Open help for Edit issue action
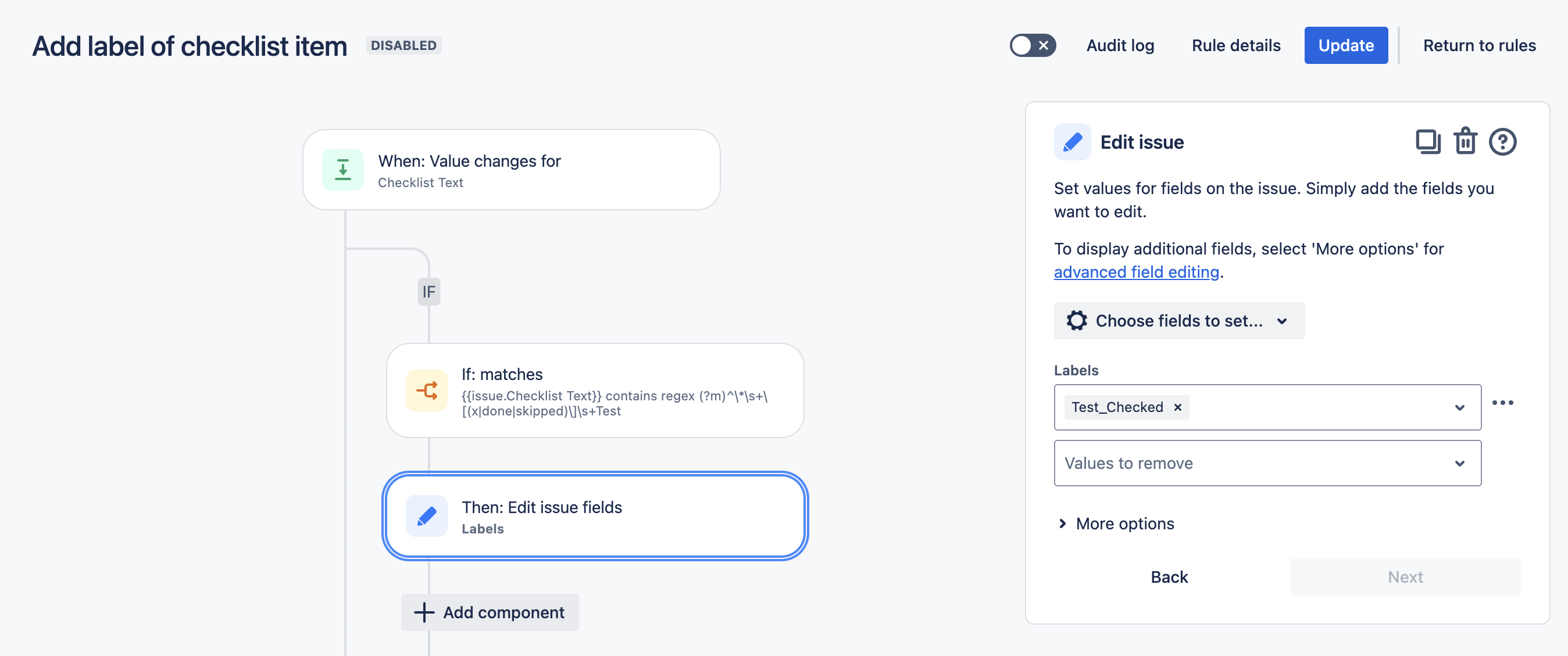This screenshot has height=656, width=1568. tap(1502, 142)
